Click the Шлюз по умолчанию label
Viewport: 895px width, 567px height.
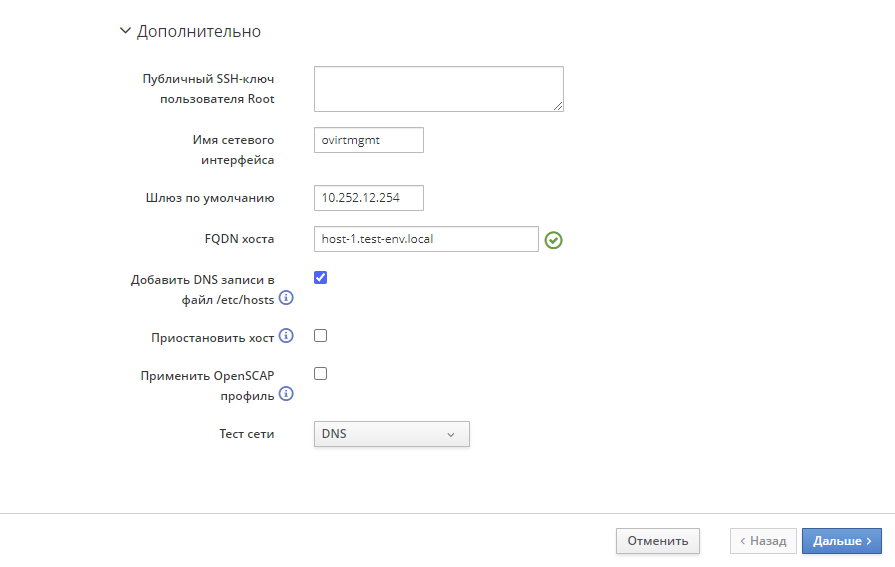[x=210, y=198]
